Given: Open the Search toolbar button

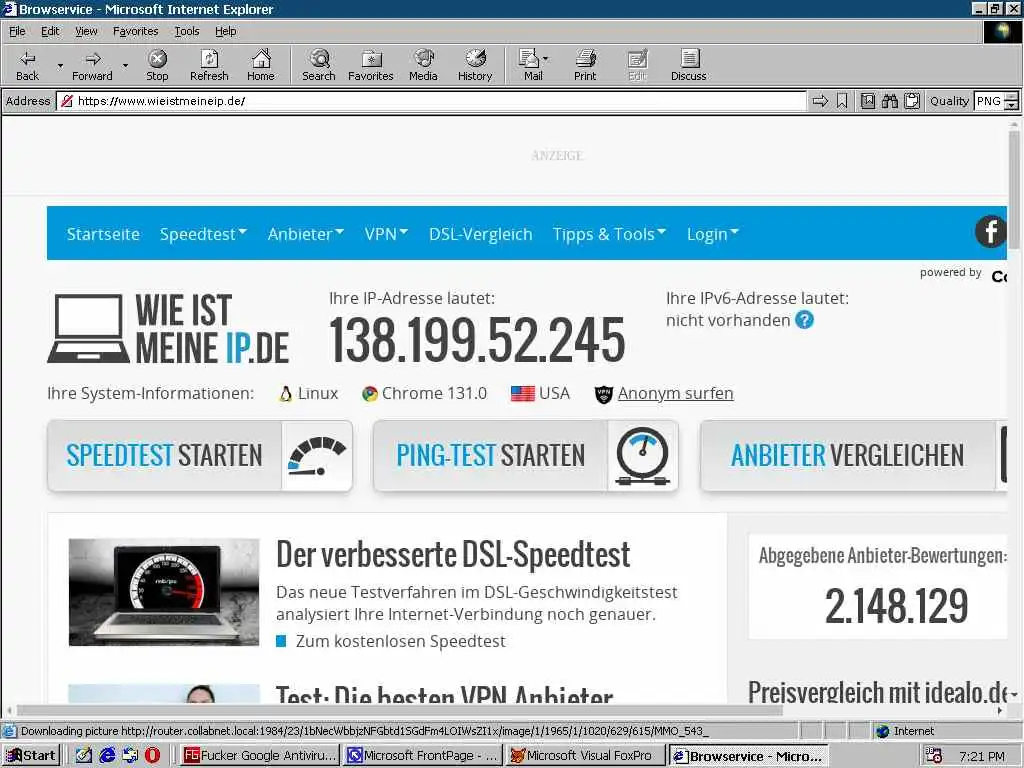Looking at the screenshot, I should 319,65.
